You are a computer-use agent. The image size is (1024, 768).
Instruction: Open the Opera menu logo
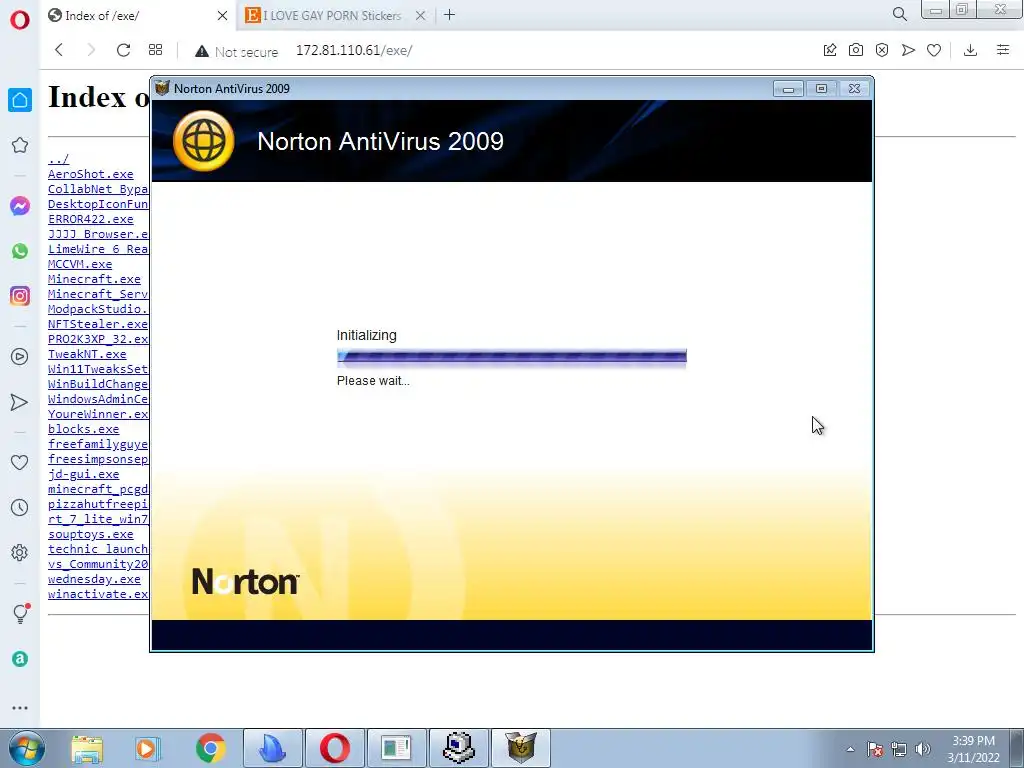[20, 20]
